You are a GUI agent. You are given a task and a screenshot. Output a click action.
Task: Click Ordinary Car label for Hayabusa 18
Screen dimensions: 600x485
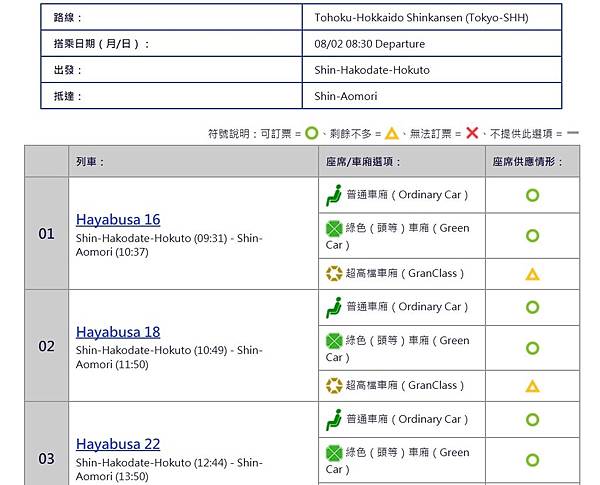(407, 307)
